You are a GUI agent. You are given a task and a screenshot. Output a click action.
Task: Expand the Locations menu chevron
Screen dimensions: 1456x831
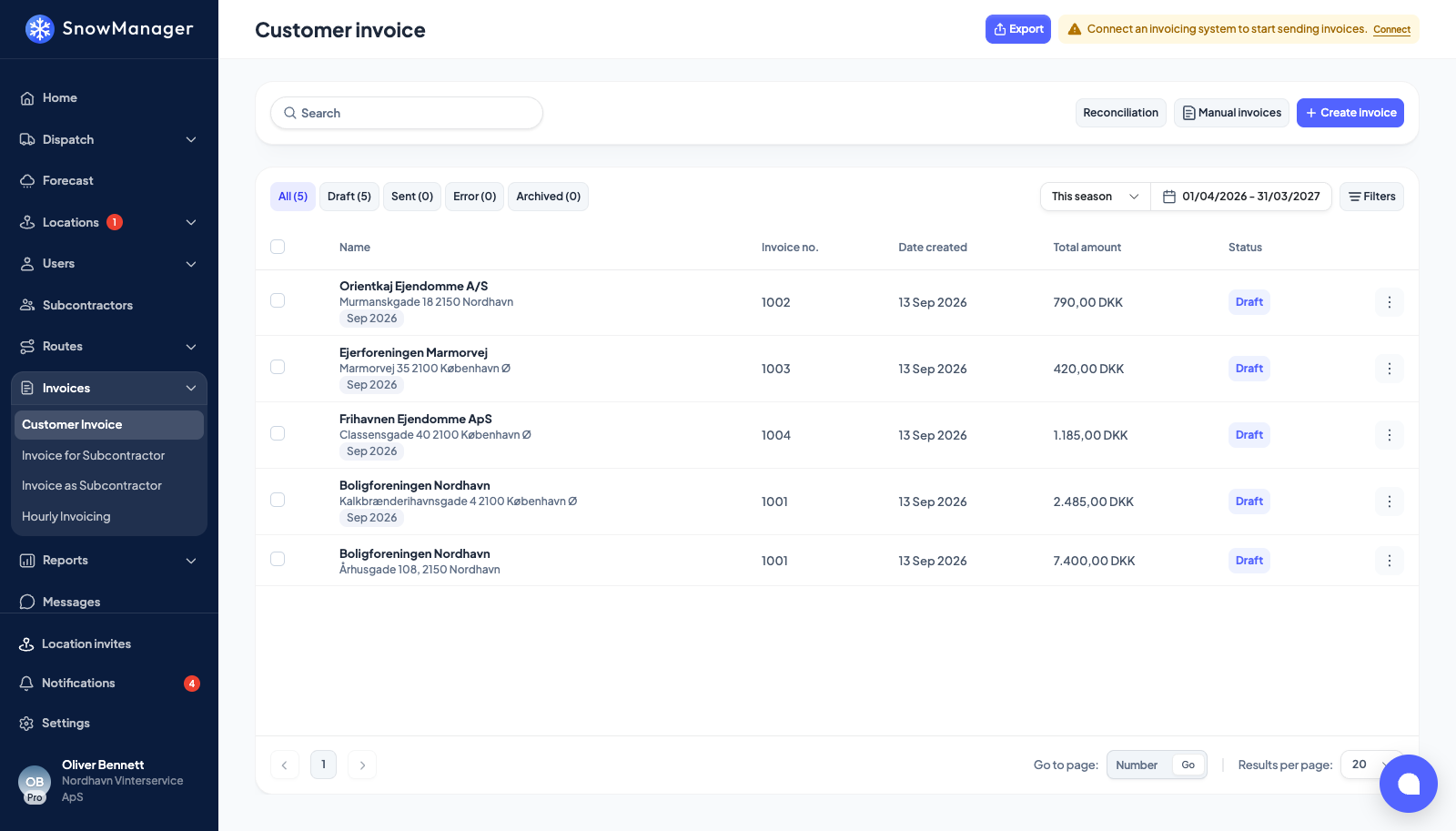(191, 222)
